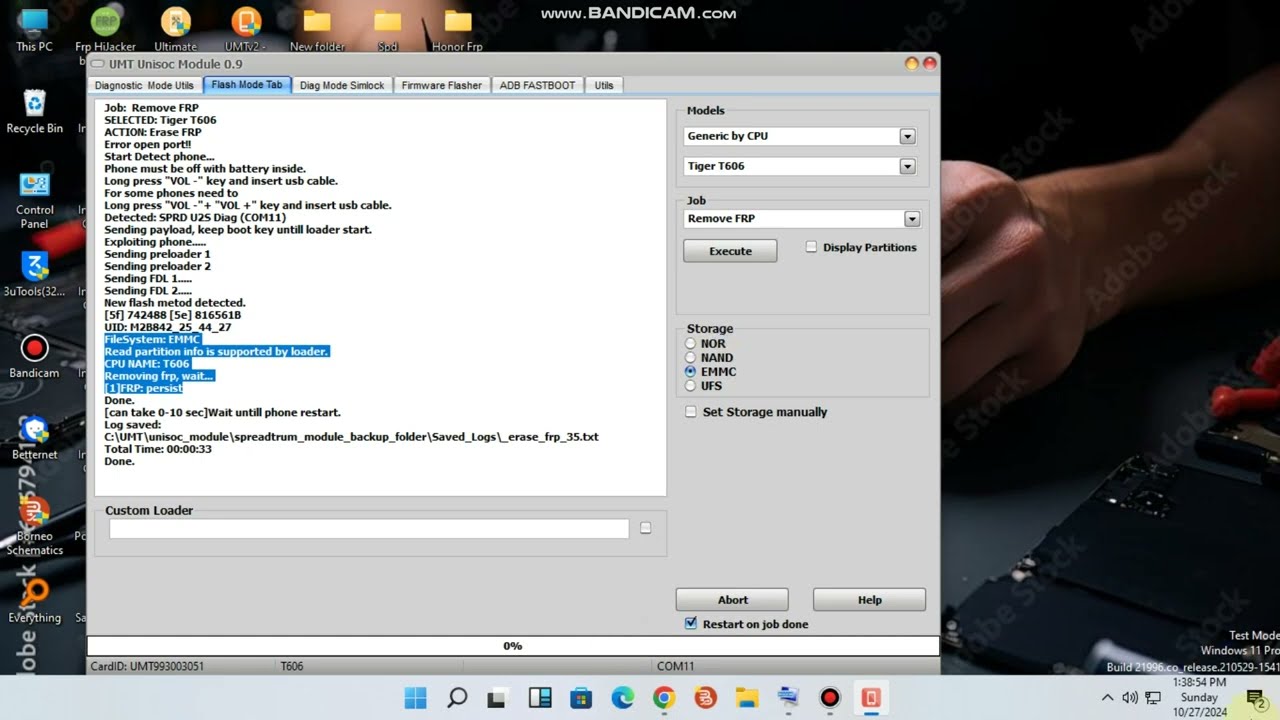Open volume control in system tray
Image resolution: width=1280 pixels, height=720 pixels.
[1130, 698]
